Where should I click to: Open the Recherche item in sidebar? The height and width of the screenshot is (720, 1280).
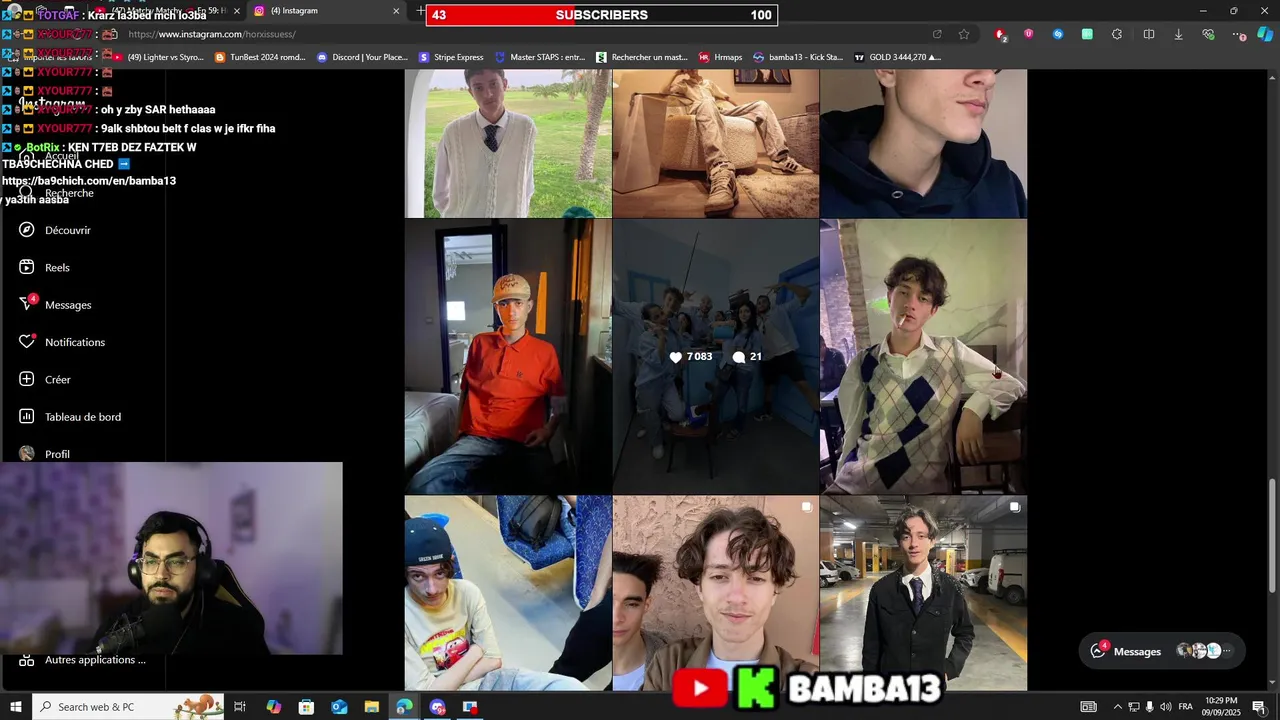(69, 193)
